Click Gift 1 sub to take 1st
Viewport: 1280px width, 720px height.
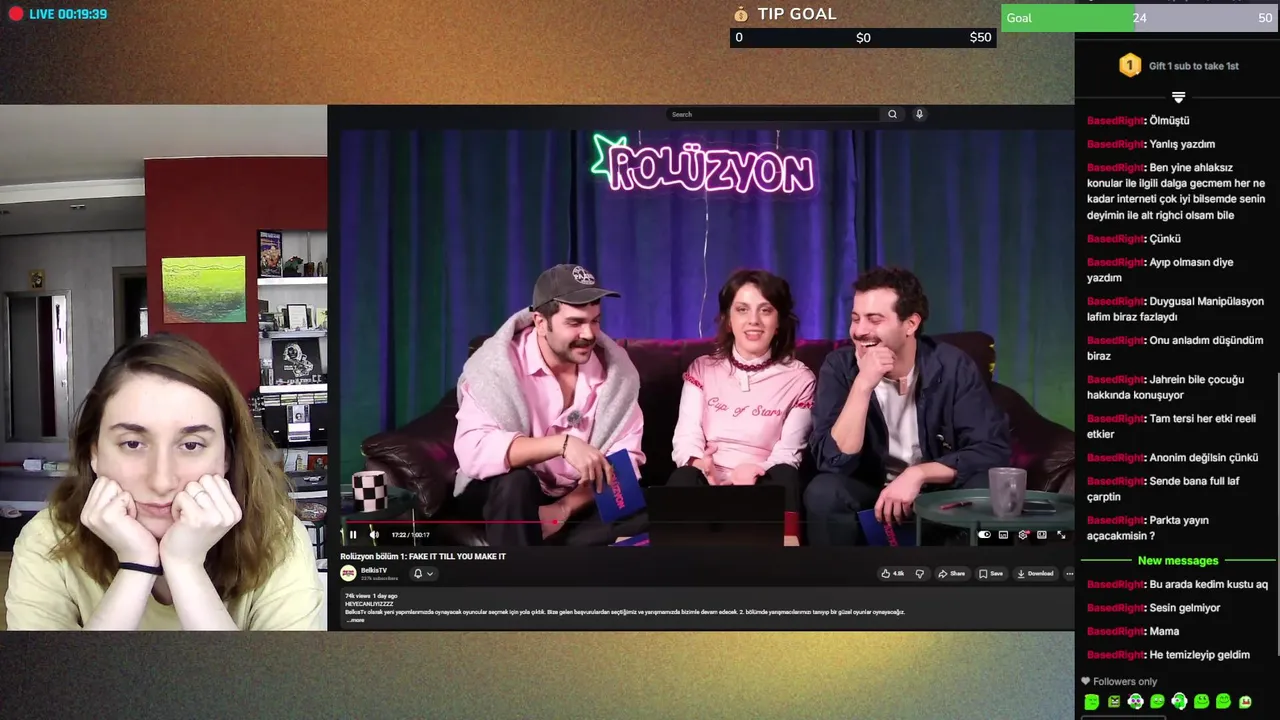point(1194,66)
